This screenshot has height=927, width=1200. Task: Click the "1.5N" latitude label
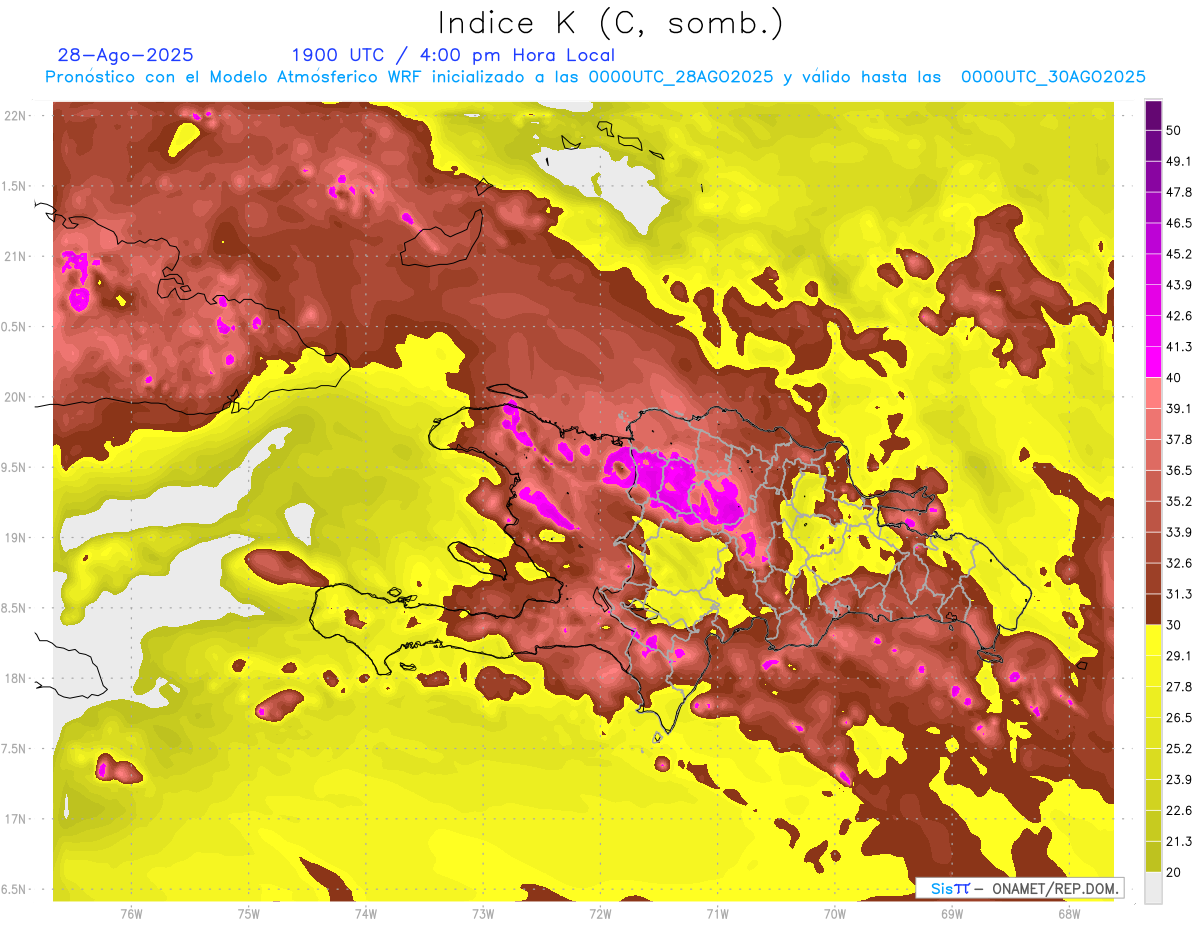pyautogui.click(x=15, y=186)
